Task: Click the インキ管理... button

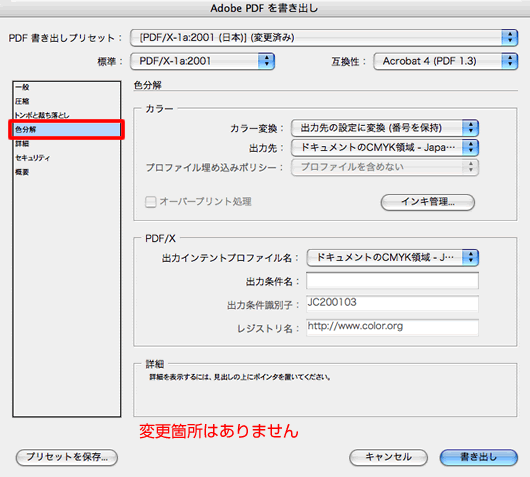Action: click(428, 202)
